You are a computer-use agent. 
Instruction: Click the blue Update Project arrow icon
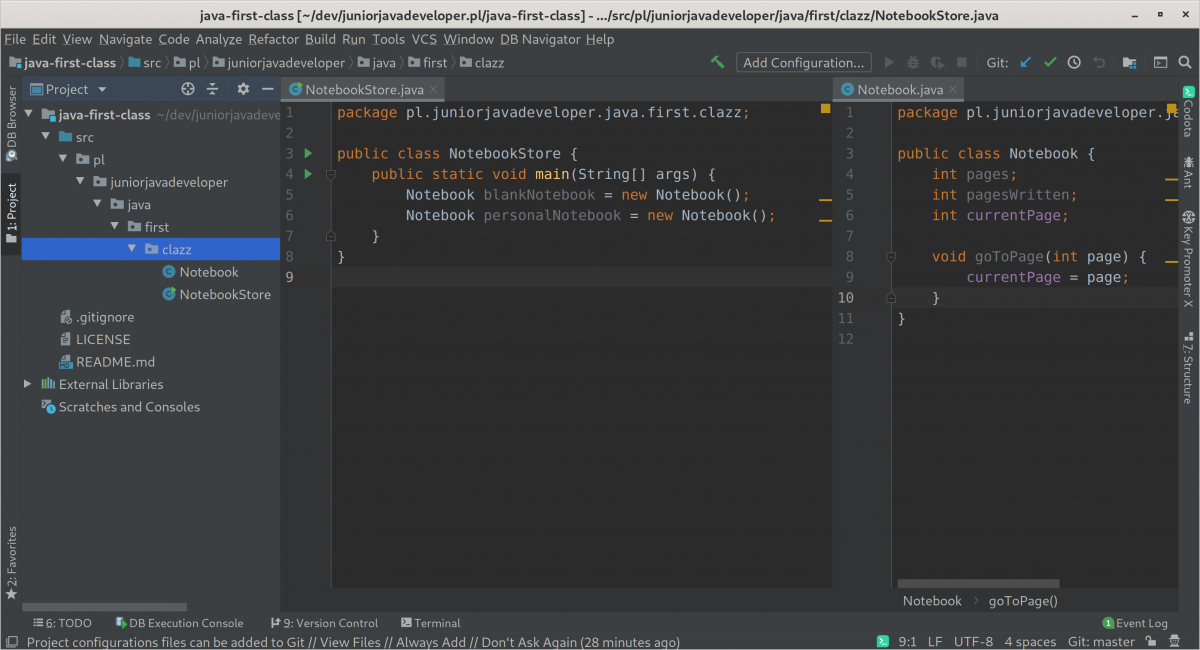1023,62
